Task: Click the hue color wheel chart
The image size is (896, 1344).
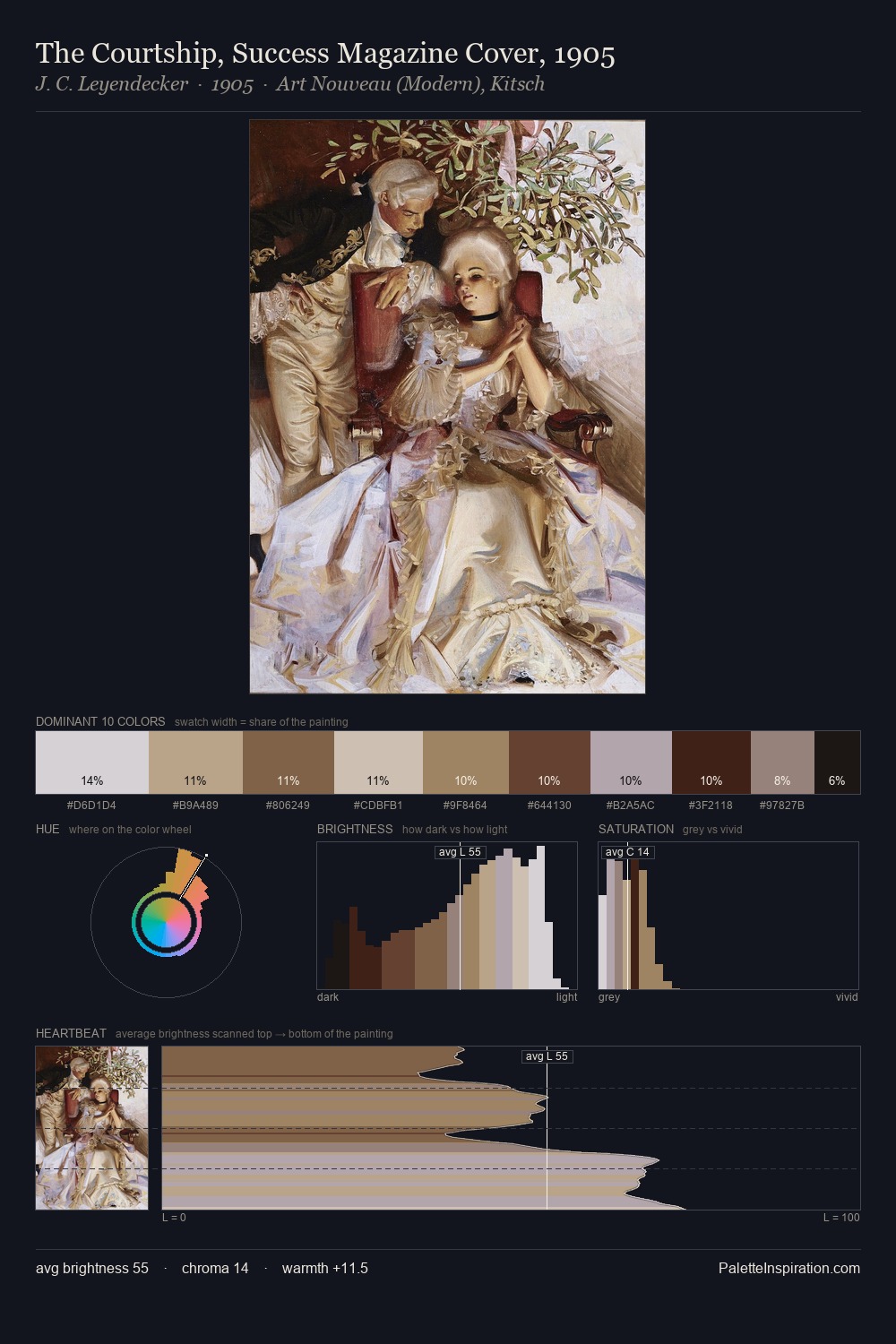Action: click(x=166, y=922)
